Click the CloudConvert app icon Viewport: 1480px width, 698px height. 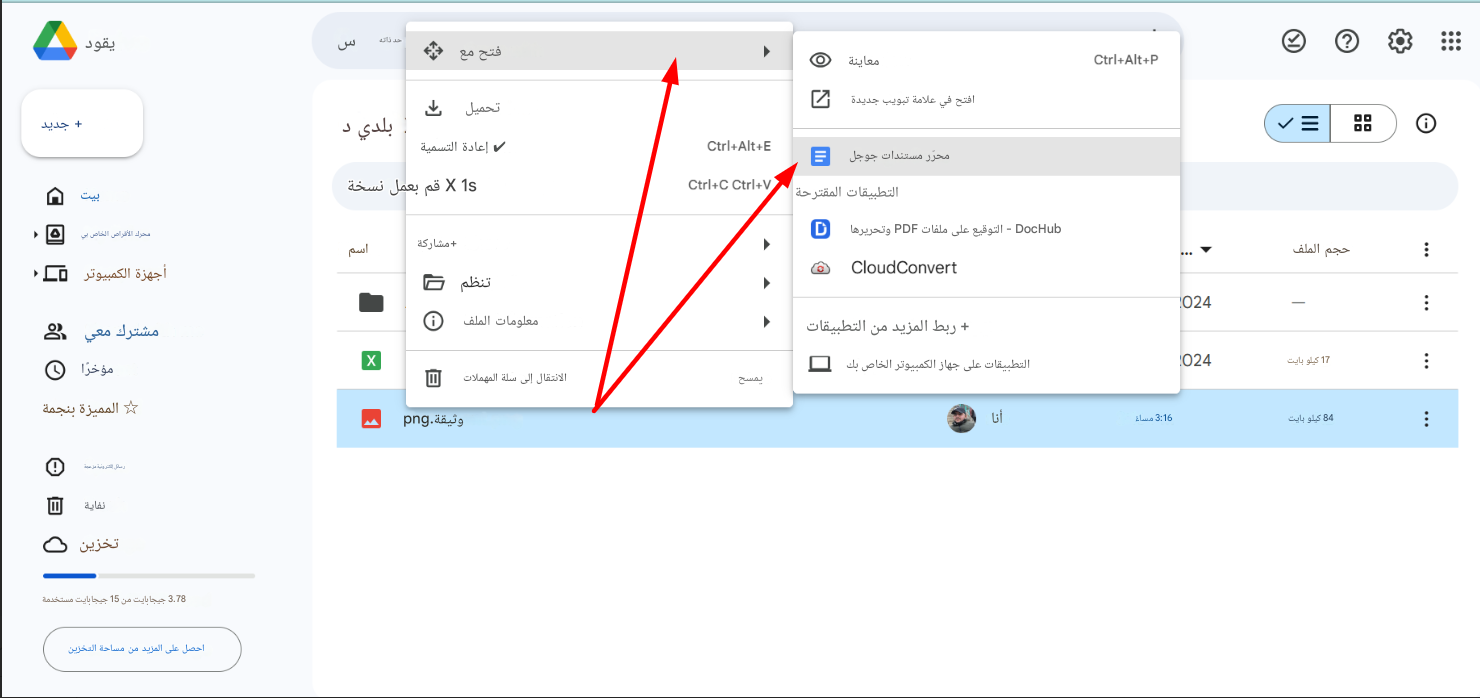[820, 268]
